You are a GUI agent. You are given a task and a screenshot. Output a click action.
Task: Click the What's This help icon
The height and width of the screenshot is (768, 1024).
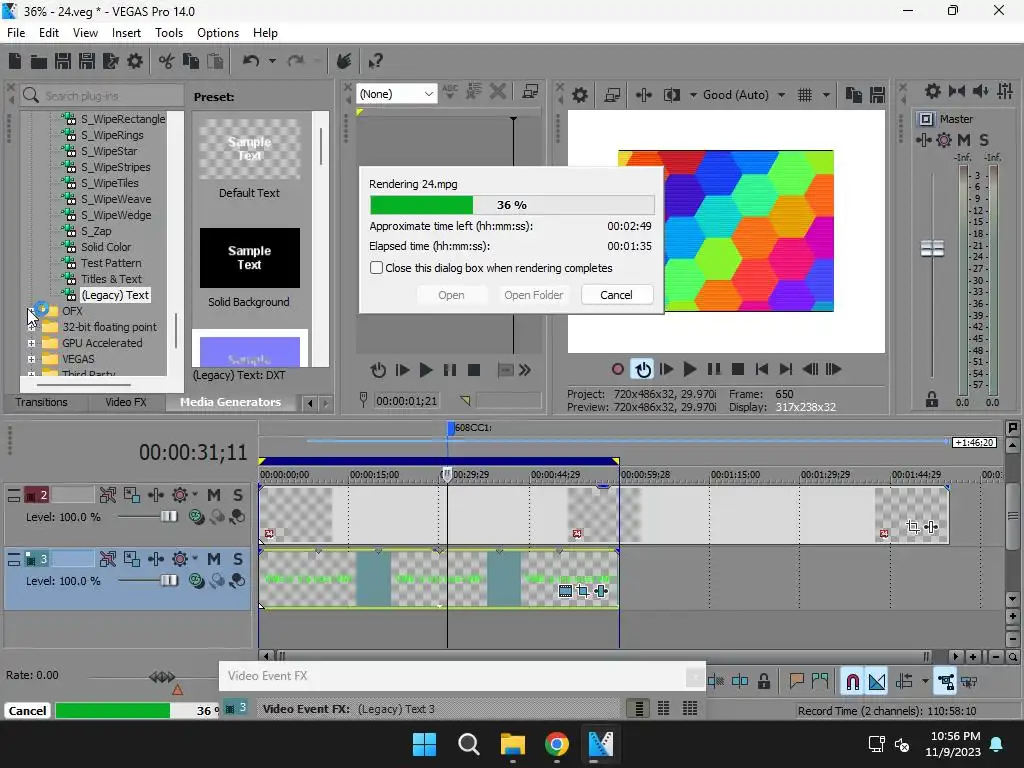coord(376,61)
